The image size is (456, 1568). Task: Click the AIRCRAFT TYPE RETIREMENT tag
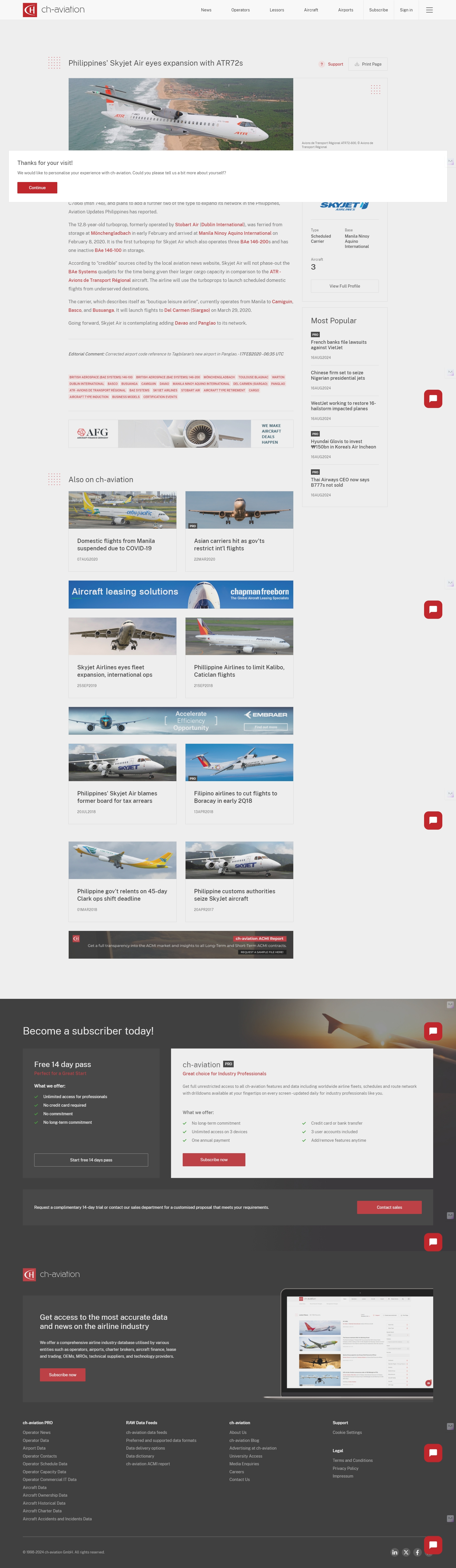point(224,390)
